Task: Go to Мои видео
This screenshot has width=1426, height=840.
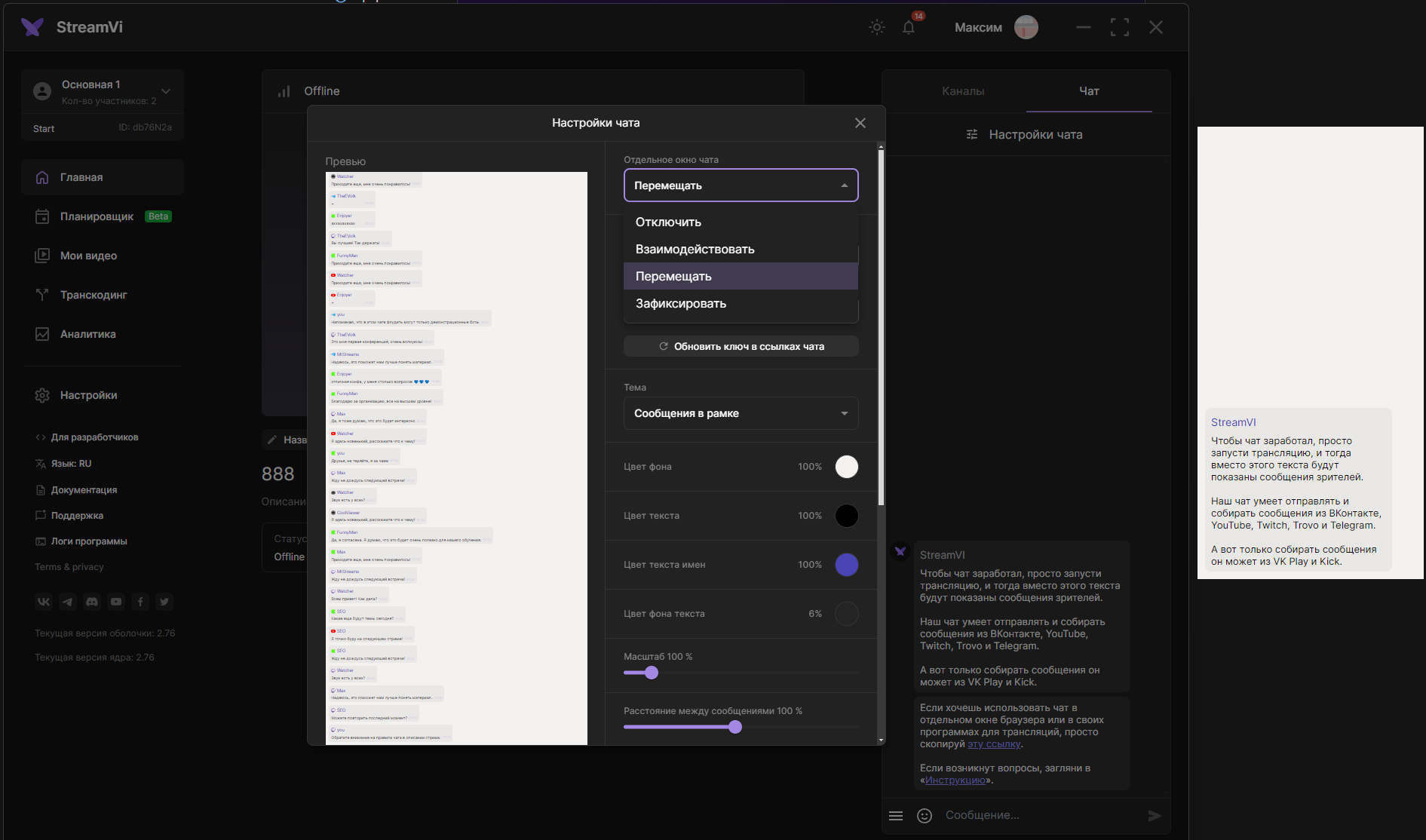Action: 103,256
